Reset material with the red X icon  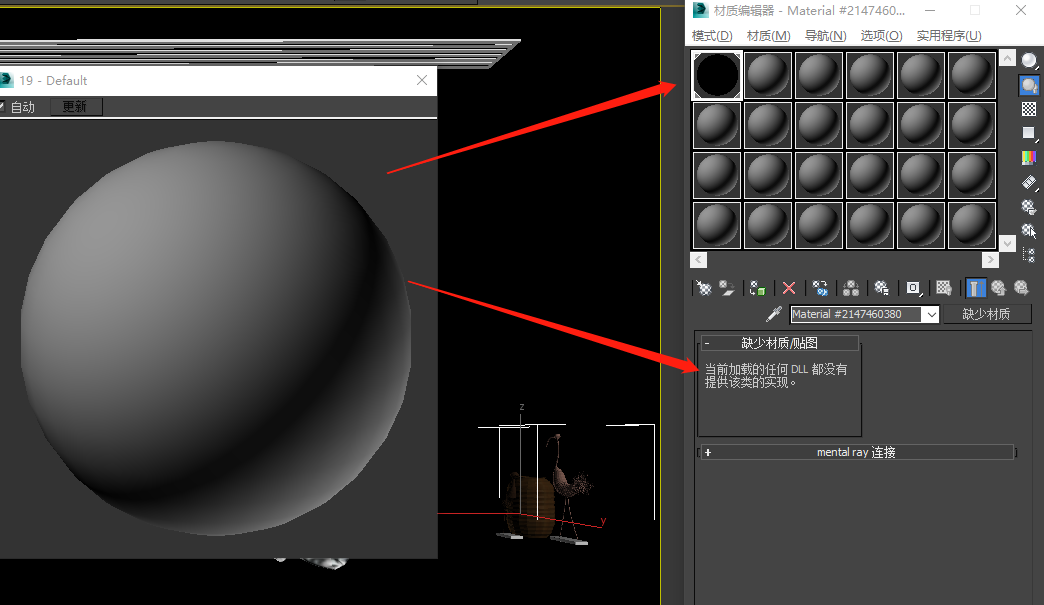(789, 288)
